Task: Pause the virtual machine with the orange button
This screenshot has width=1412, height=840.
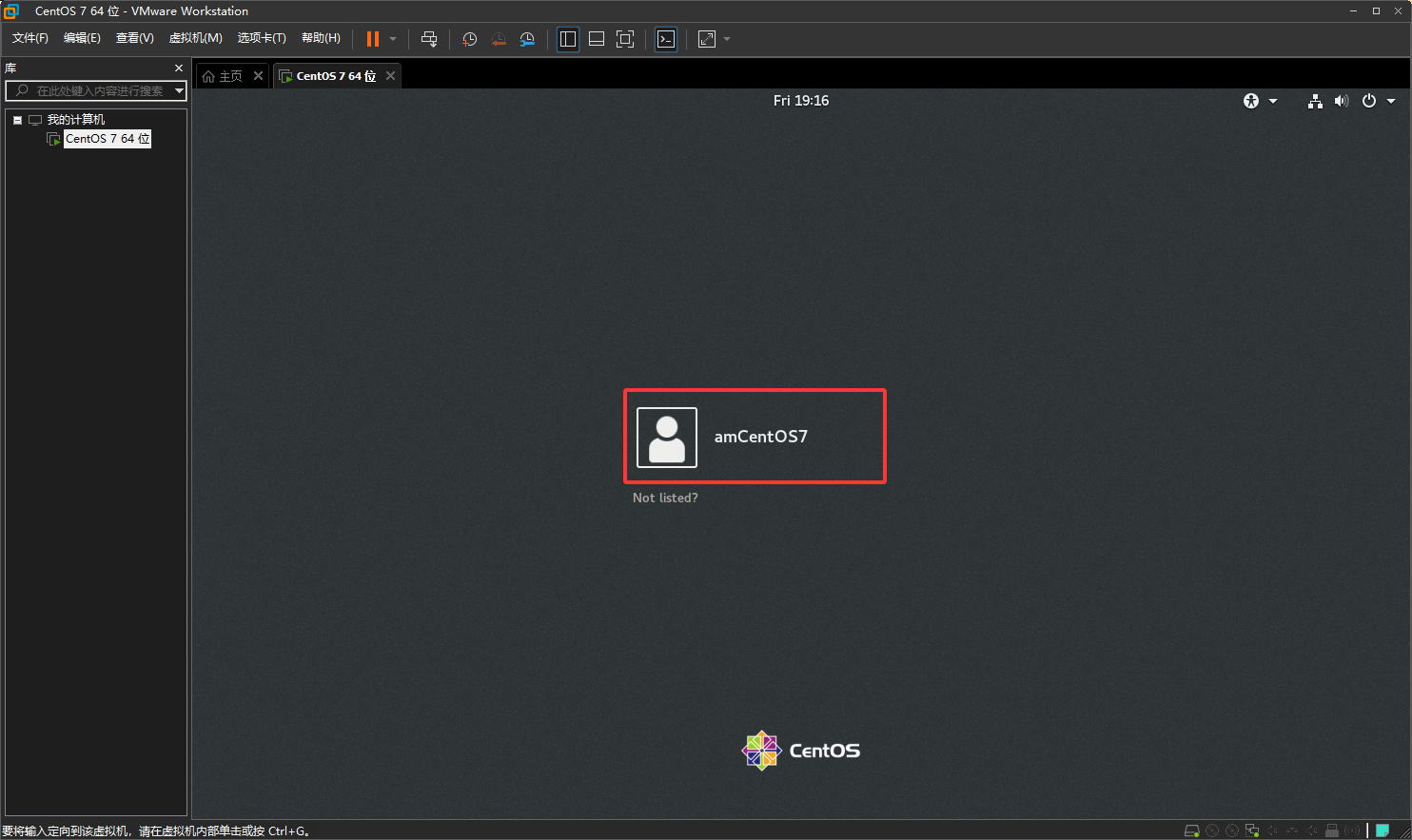Action: point(373,39)
